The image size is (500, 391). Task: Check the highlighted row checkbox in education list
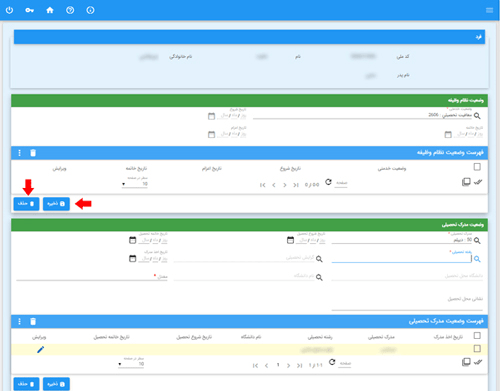[x=477, y=349]
